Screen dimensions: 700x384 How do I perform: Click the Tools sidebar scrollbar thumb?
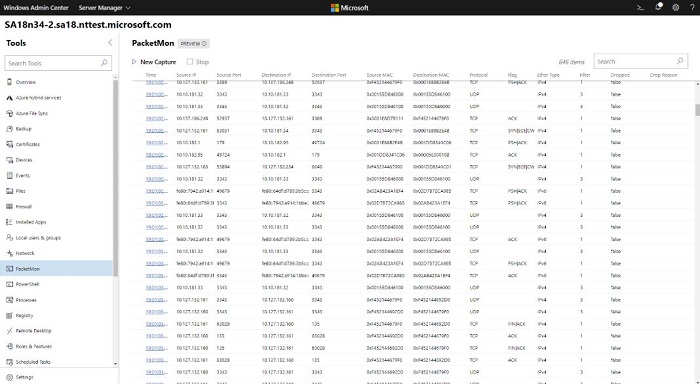click(x=116, y=178)
